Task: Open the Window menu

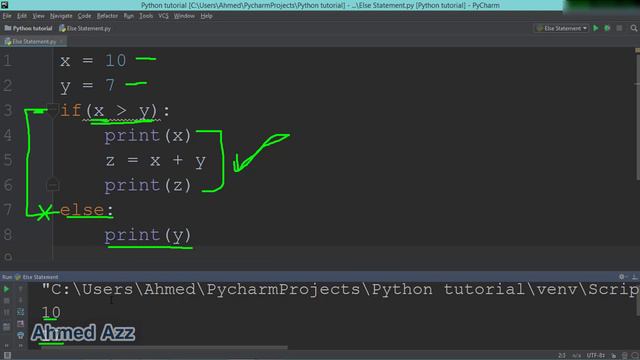Action: tap(184, 16)
